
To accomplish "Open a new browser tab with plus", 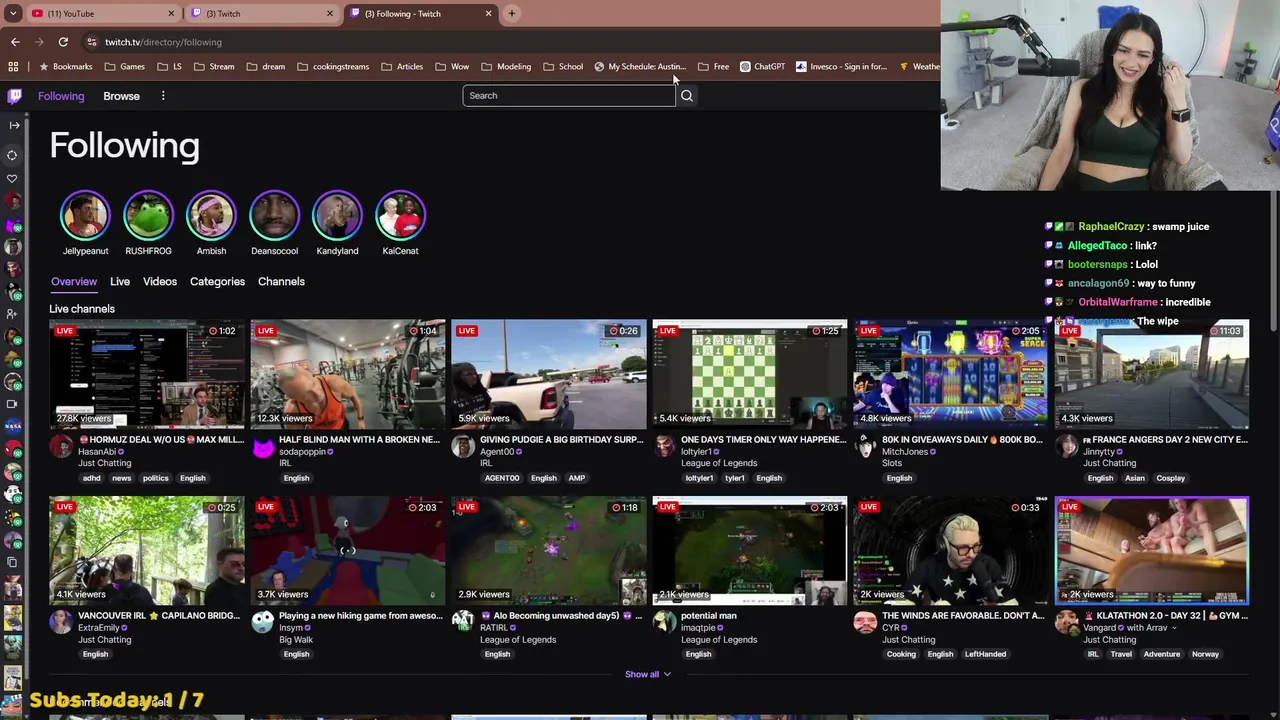I will [x=512, y=13].
